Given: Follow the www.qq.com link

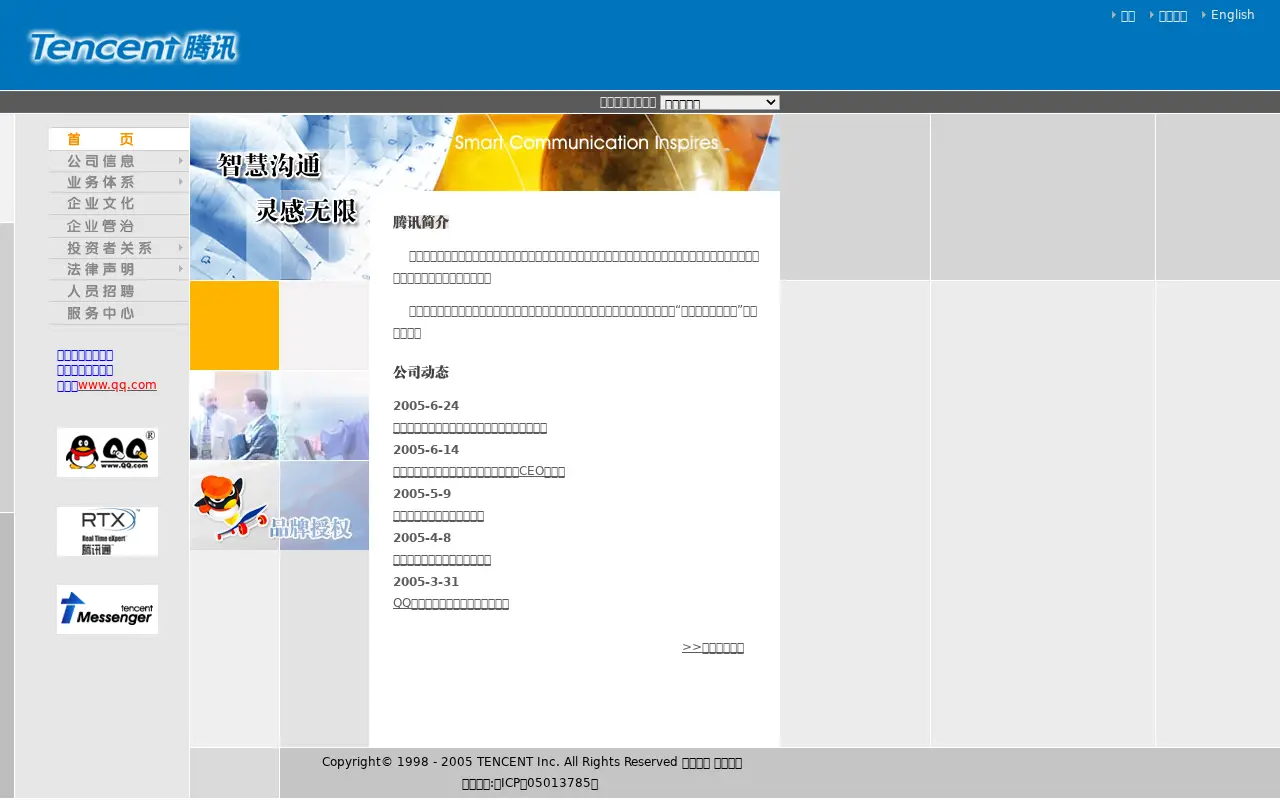Looking at the screenshot, I should click(117, 385).
